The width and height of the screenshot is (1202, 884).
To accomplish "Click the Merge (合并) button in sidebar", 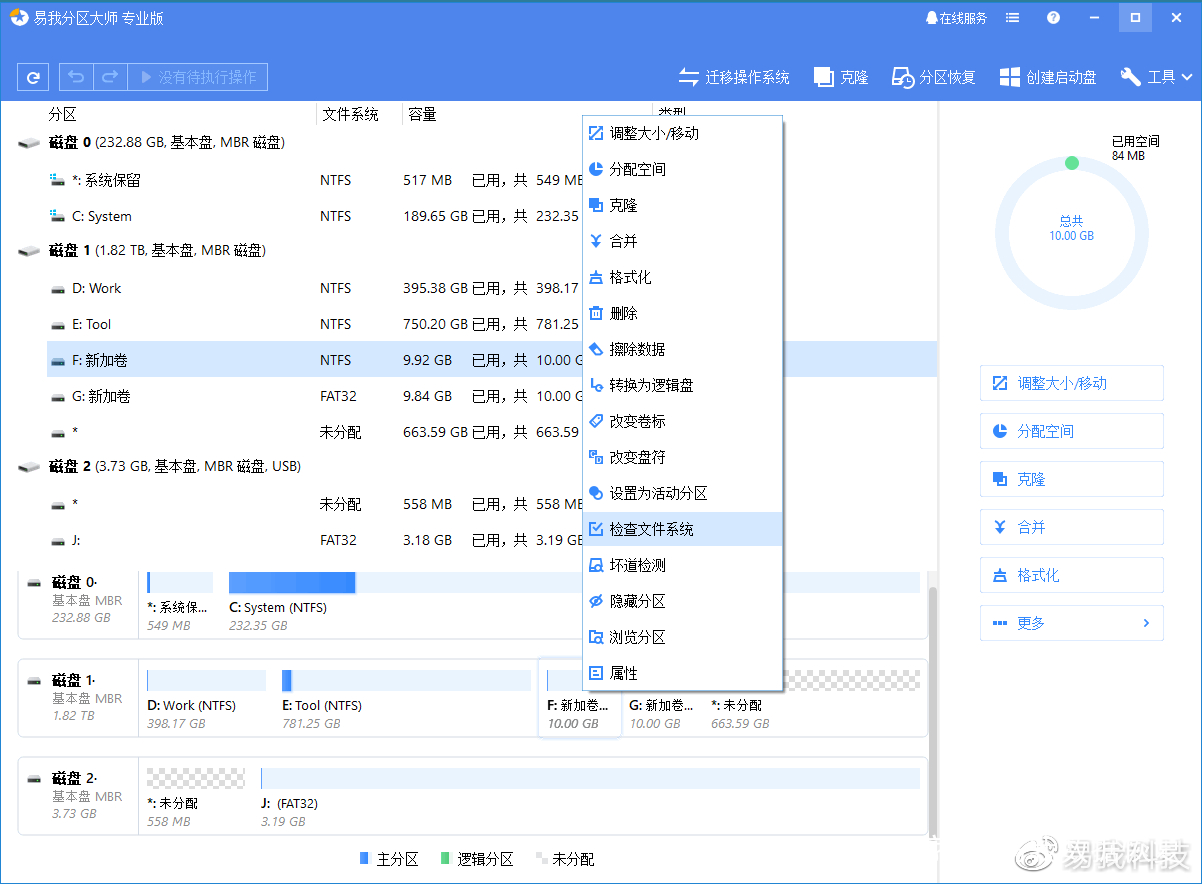I will pyautogui.click(x=1071, y=527).
